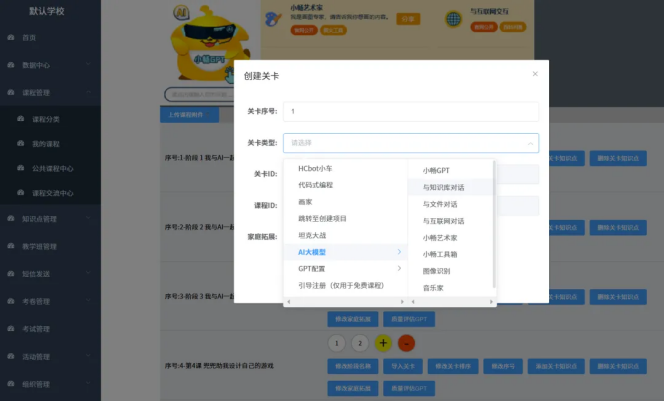The image size is (665, 402).
Task: Click the palette icon of 小畅艺术家
Action: [x=273, y=19]
